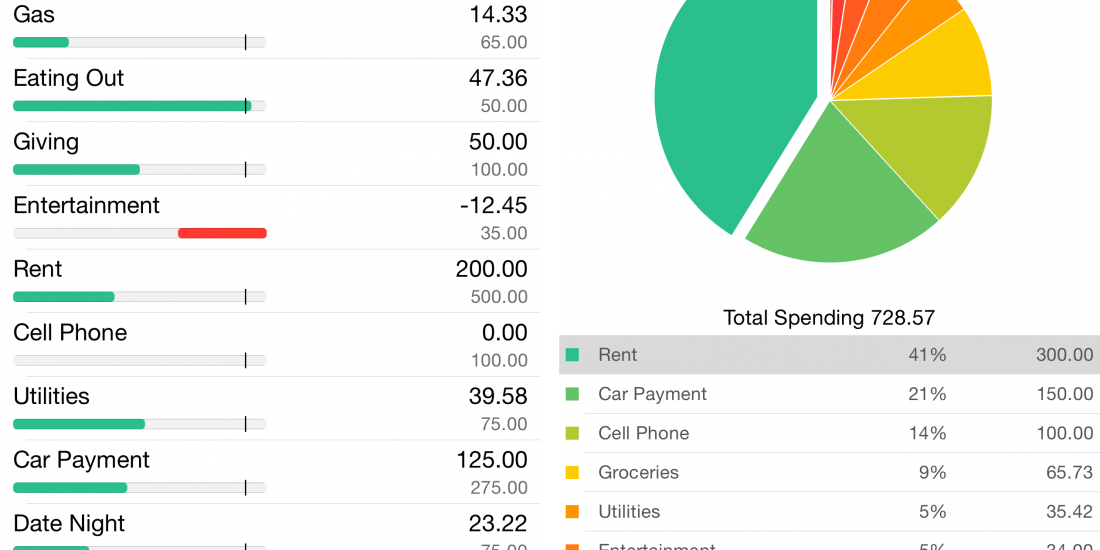Select the Rent 41% row in spending list
1100x550 pixels.
(x=829, y=355)
